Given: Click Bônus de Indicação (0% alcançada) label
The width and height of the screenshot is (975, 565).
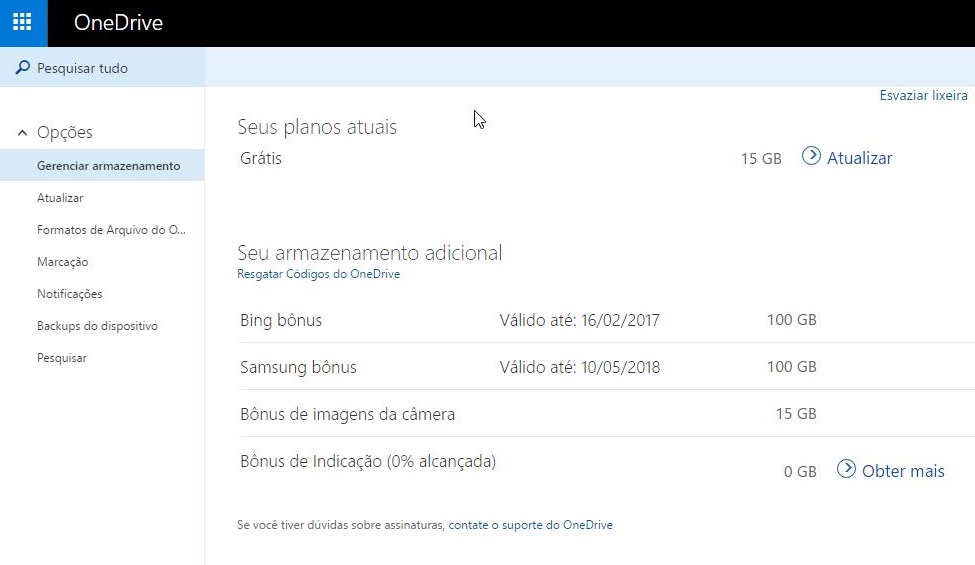Looking at the screenshot, I should 368,461.
